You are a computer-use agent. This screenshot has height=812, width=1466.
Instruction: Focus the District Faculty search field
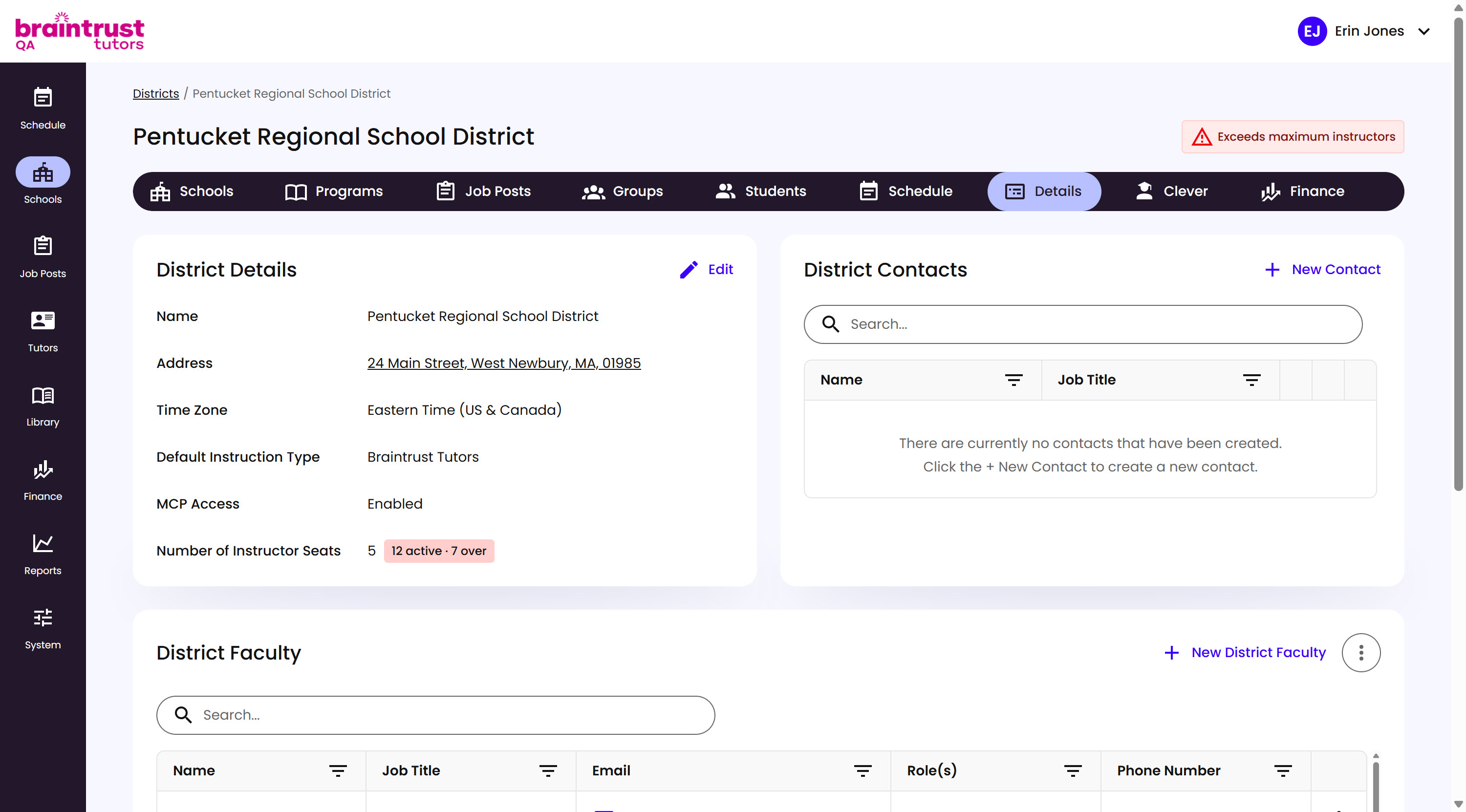click(435, 715)
